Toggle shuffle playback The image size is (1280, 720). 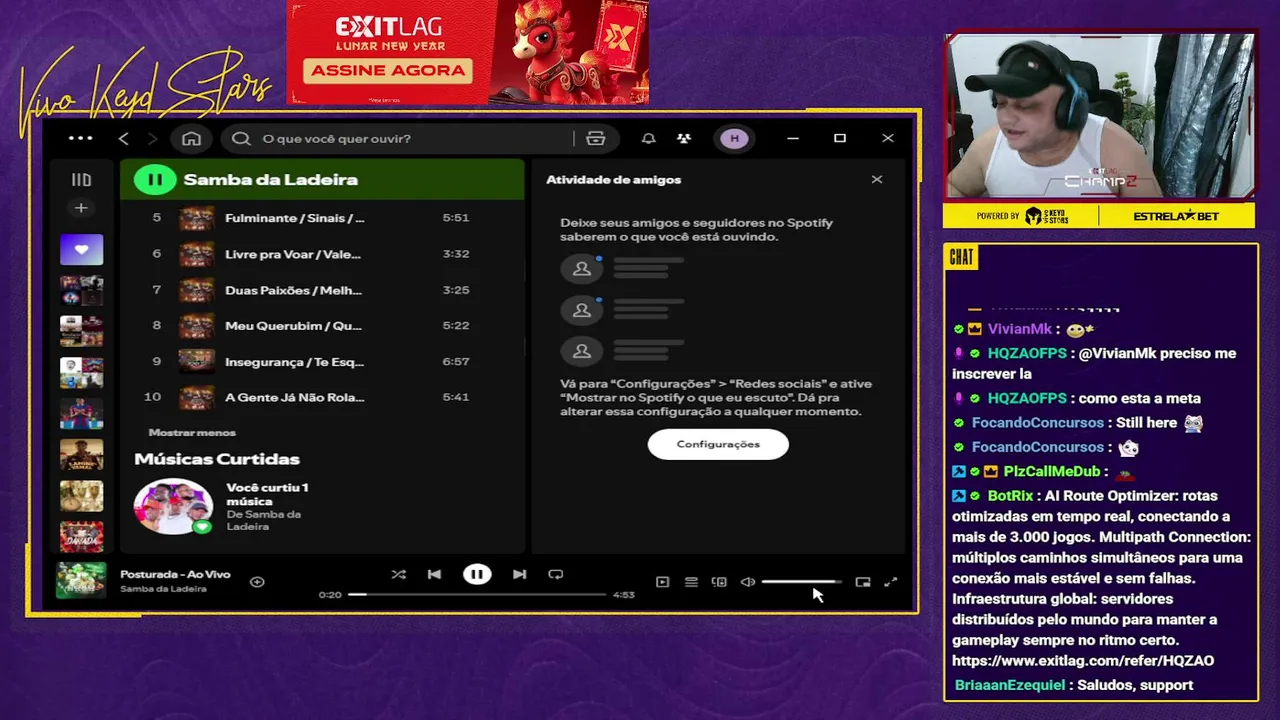(398, 574)
